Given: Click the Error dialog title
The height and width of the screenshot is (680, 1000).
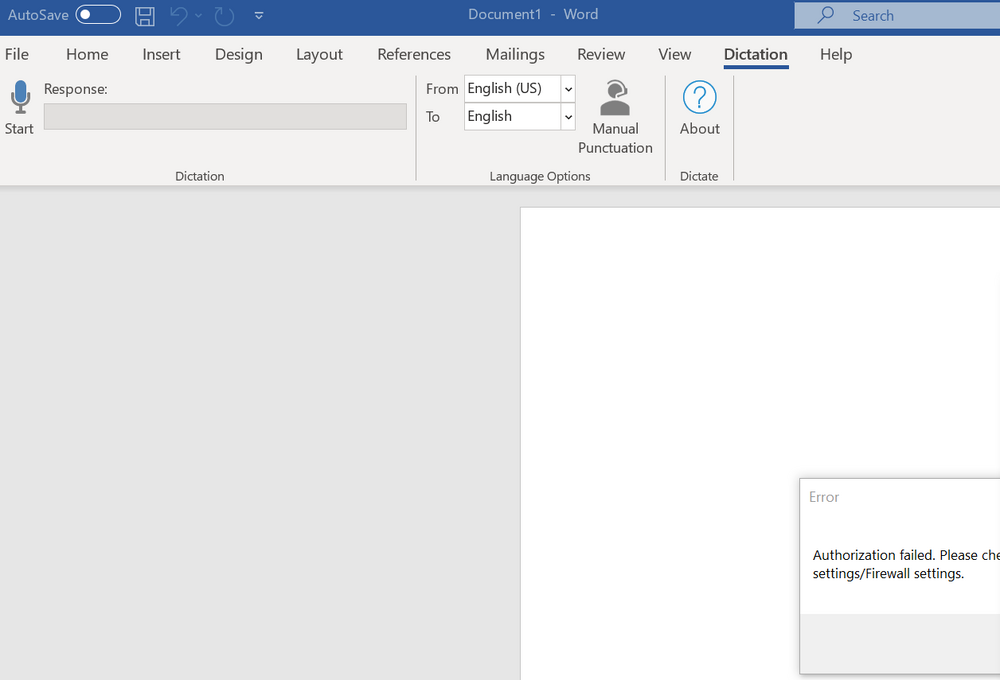Looking at the screenshot, I should click(x=824, y=497).
